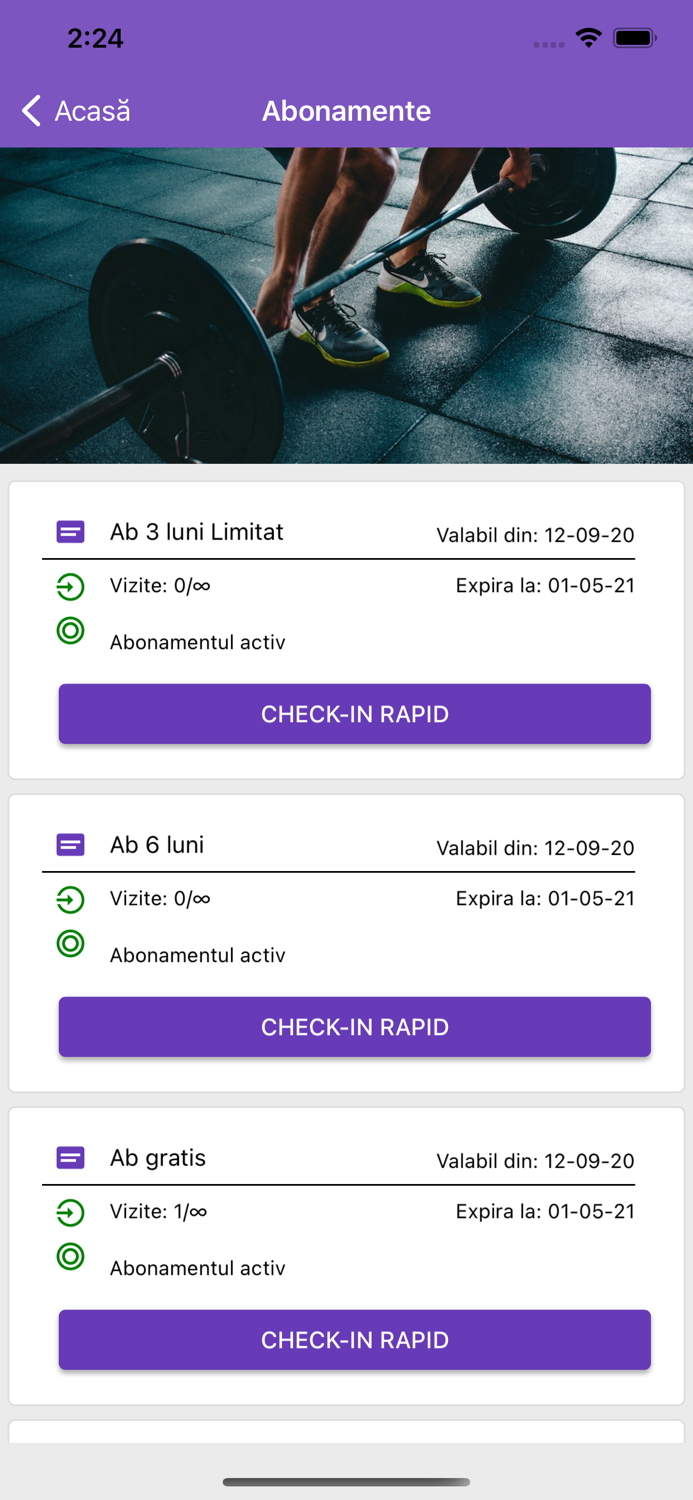This screenshot has height=1500, width=693.
Task: Select the purple card icon next to Ab 6 luni
Action: (x=69, y=845)
